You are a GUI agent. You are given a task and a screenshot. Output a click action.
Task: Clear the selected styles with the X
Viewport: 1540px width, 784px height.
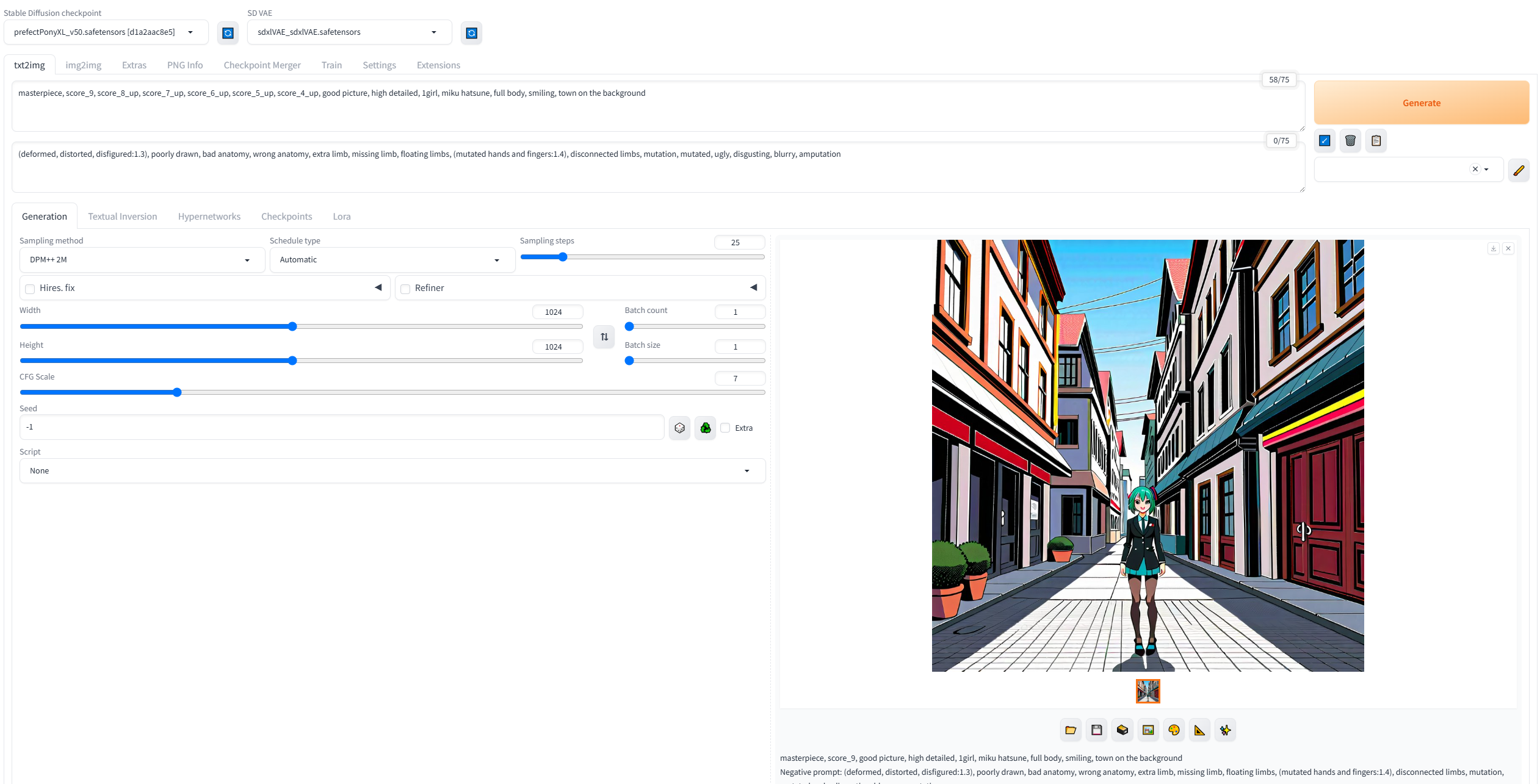pyautogui.click(x=1475, y=169)
